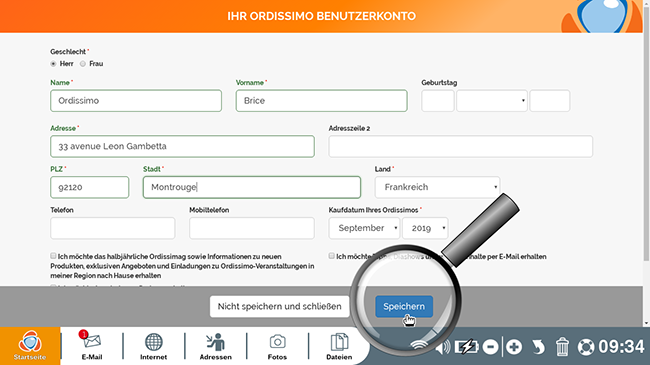The height and width of the screenshot is (365, 650).
Task: Click the Name field containing Ordissimo
Action: [136, 101]
